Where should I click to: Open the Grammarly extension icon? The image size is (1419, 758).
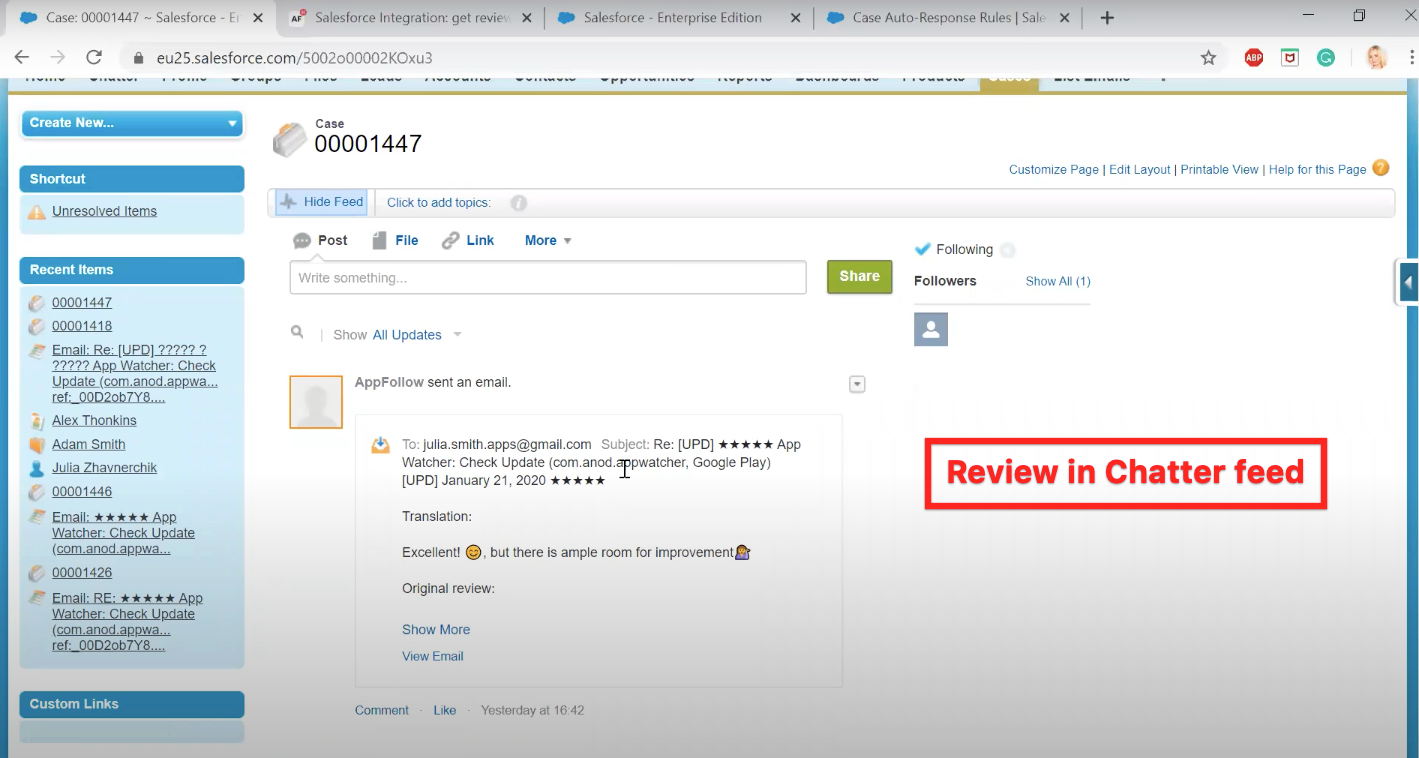(x=1326, y=58)
